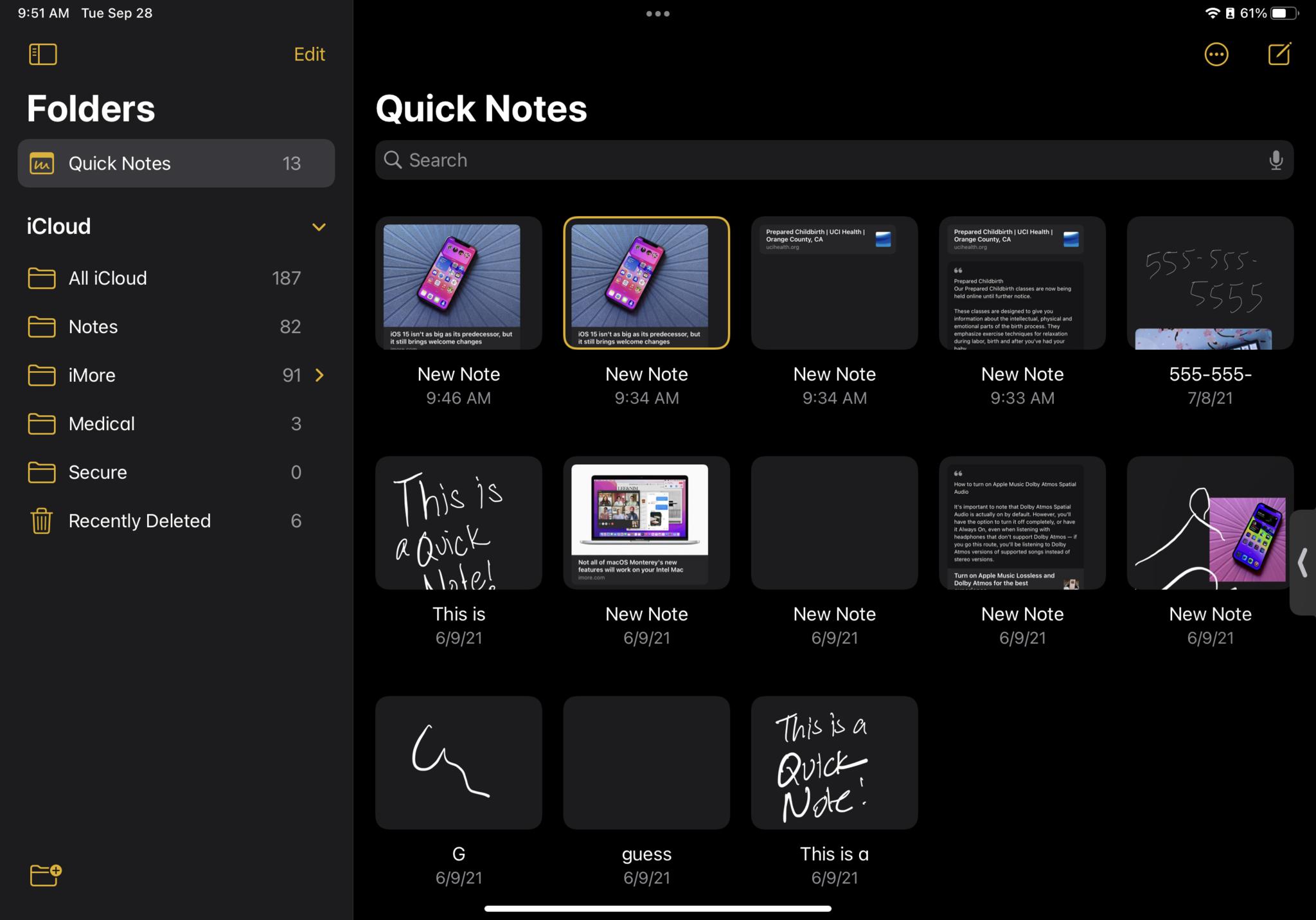1316x920 pixels.
Task: Open the more options ellipsis circle
Action: click(x=1216, y=54)
